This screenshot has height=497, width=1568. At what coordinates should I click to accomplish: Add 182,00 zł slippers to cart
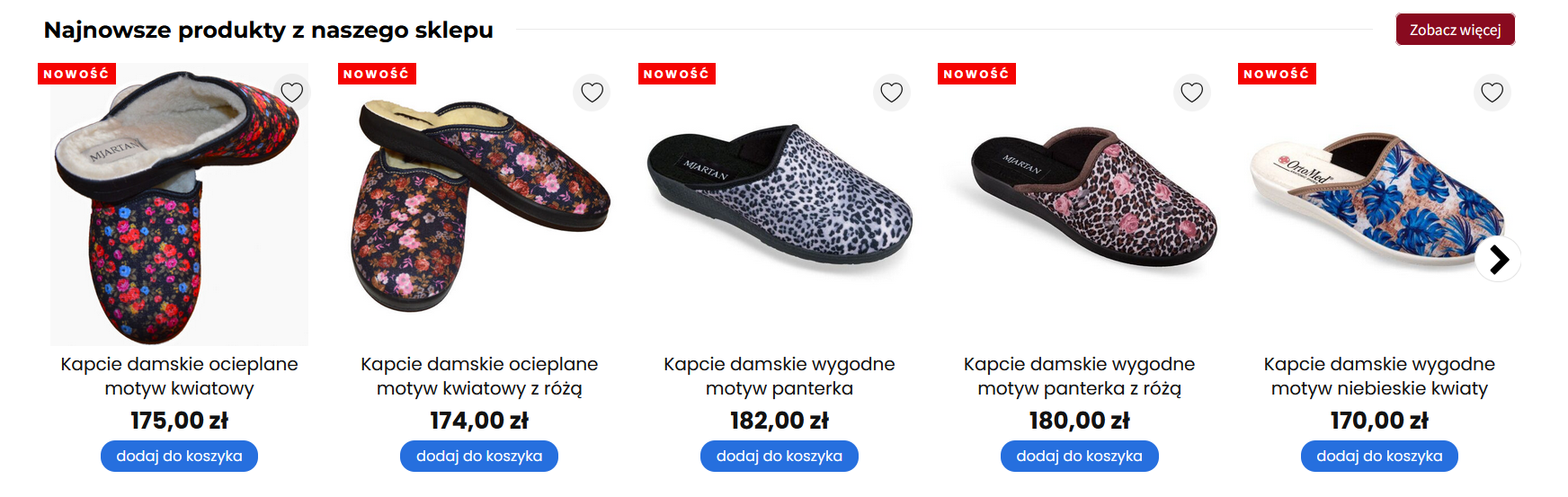[779, 456]
